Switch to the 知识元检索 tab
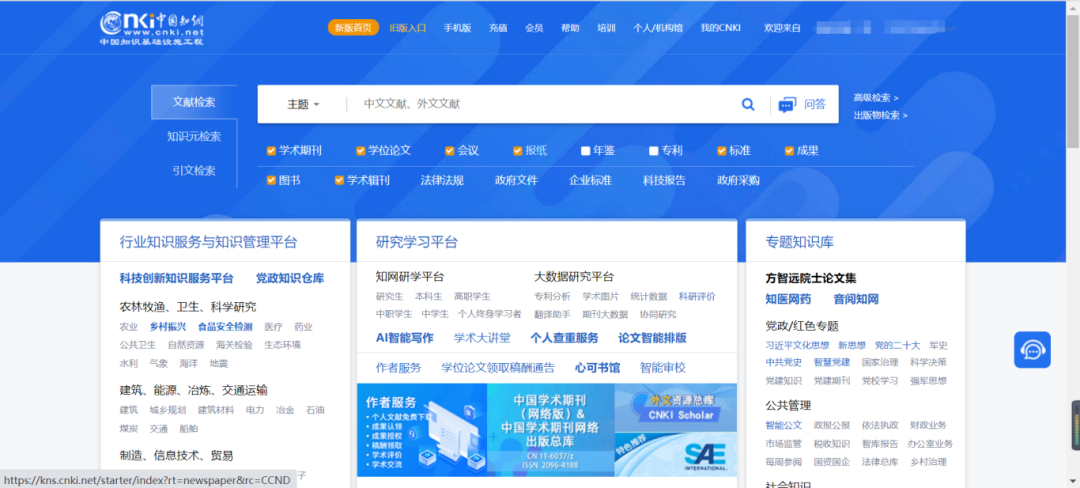This screenshot has height=488, width=1080. (194, 136)
